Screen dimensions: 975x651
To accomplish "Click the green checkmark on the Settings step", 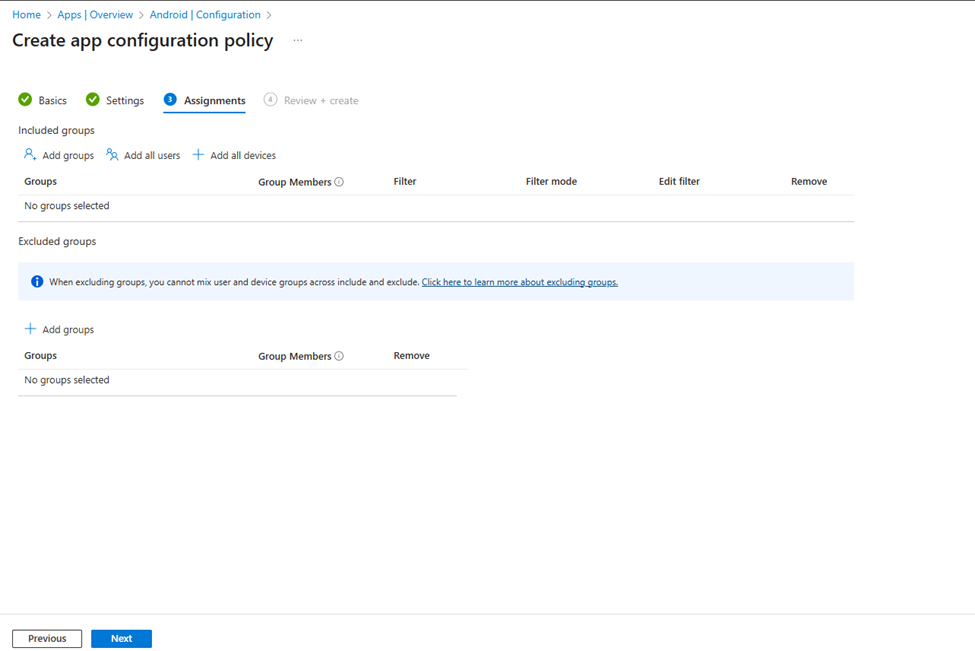I will tap(93, 100).
